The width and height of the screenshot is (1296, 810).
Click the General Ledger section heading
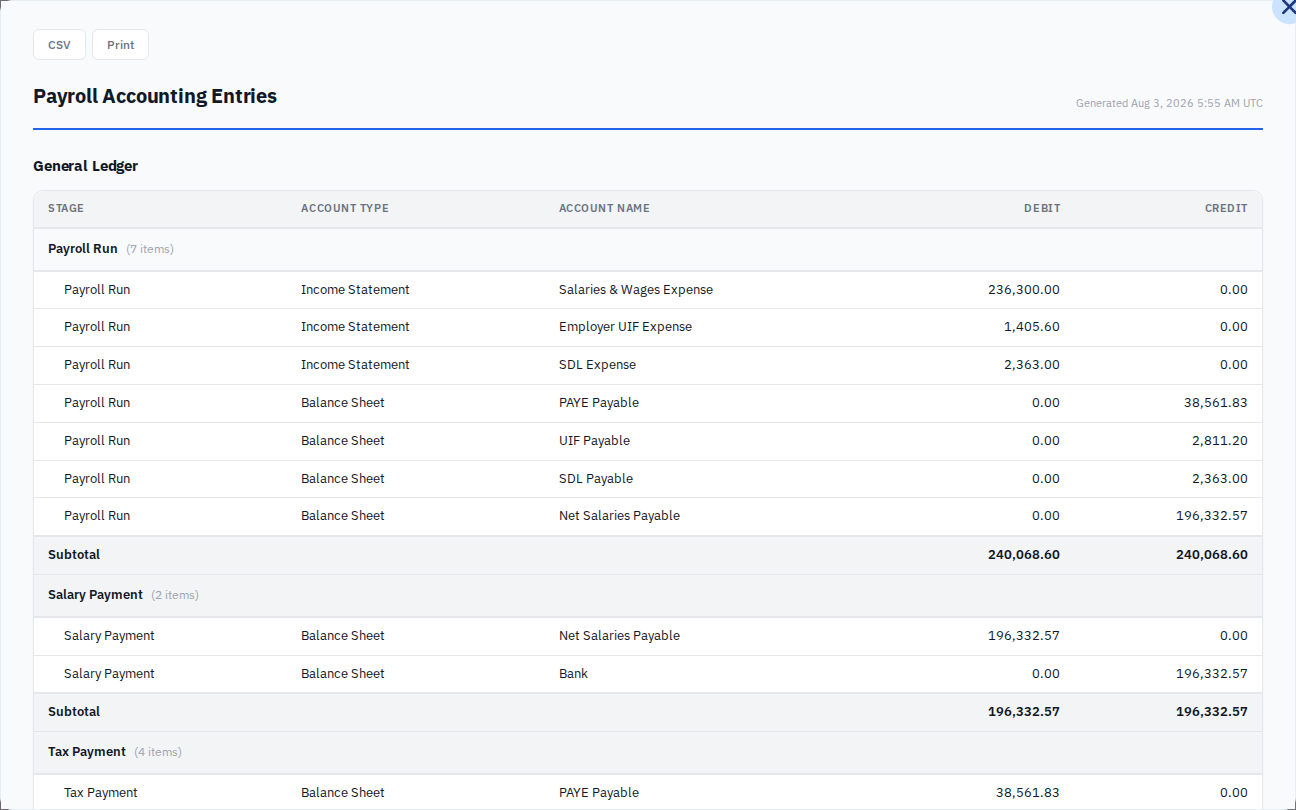click(86, 166)
